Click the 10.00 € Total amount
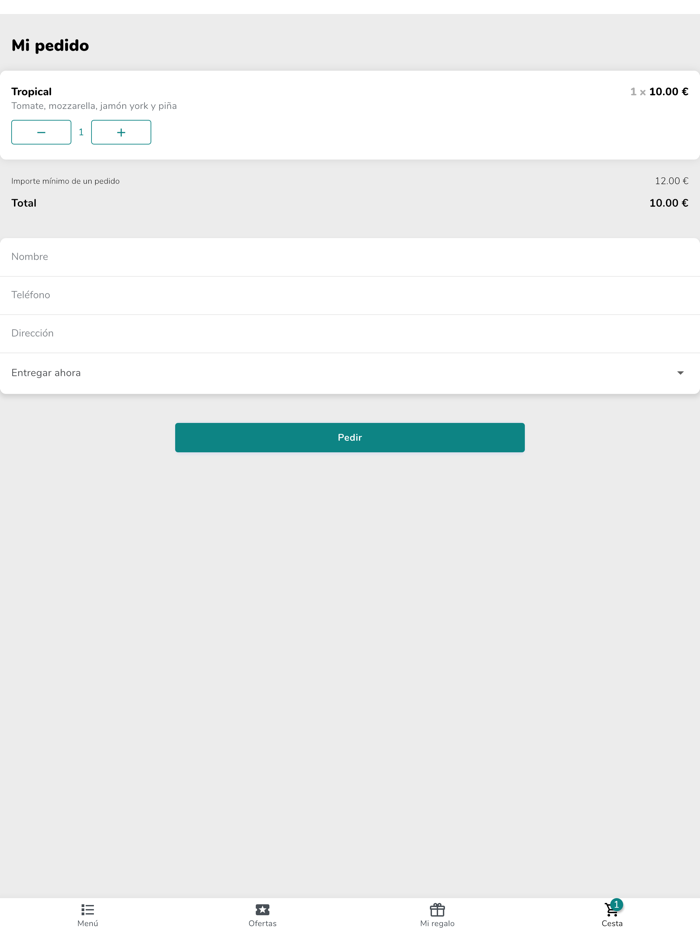Image resolution: width=700 pixels, height=934 pixels. 668,203
